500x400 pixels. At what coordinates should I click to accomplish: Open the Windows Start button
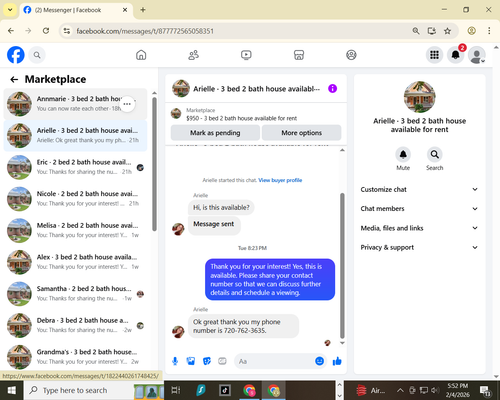tap(12, 390)
